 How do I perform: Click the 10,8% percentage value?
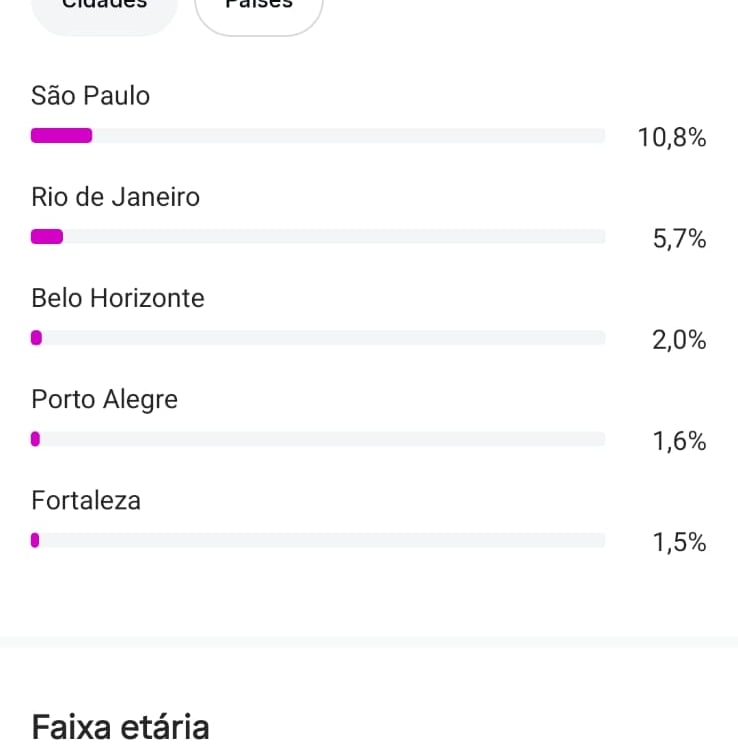(672, 138)
